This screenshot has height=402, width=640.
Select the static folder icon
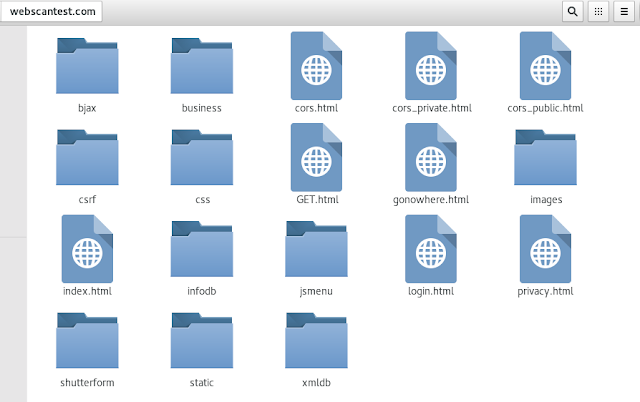click(x=202, y=340)
